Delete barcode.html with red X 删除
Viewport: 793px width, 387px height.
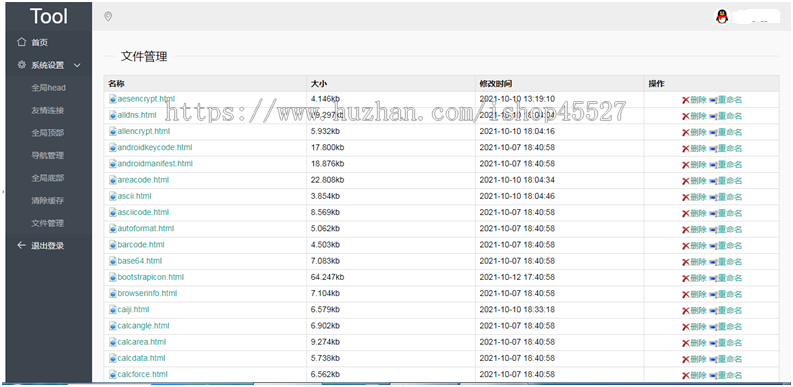coord(694,245)
